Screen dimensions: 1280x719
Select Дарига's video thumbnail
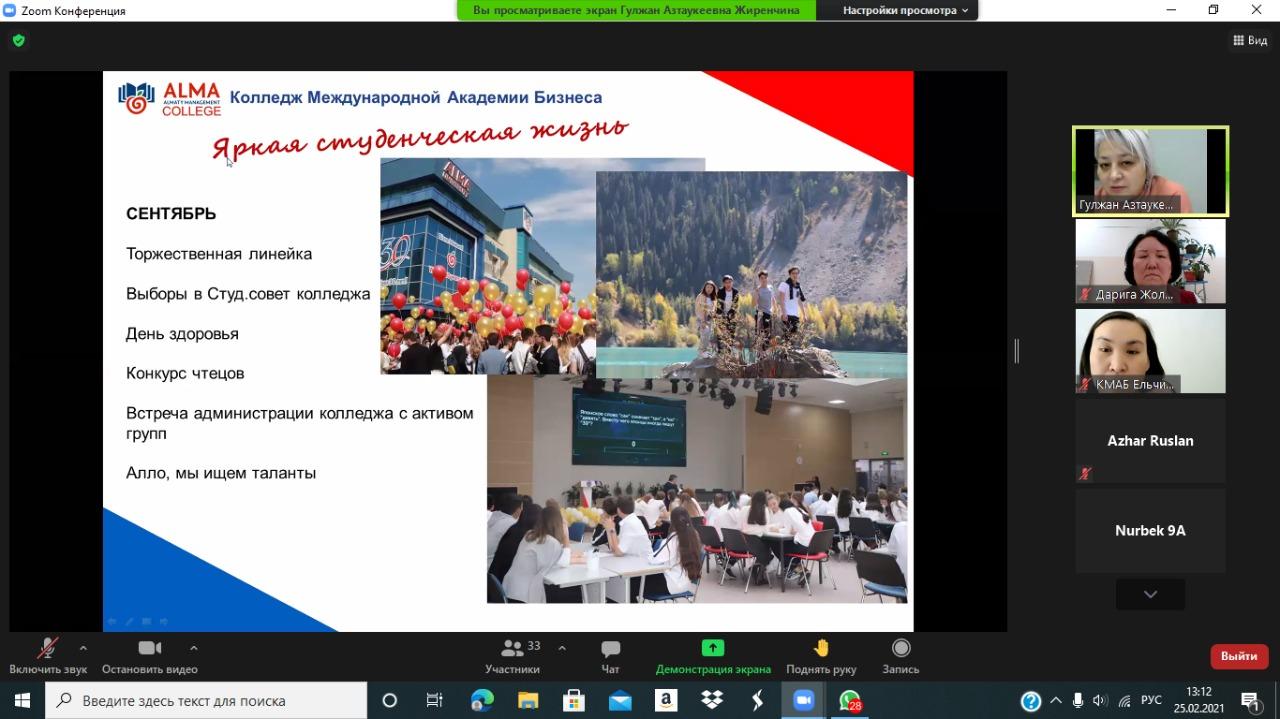tap(1150, 261)
